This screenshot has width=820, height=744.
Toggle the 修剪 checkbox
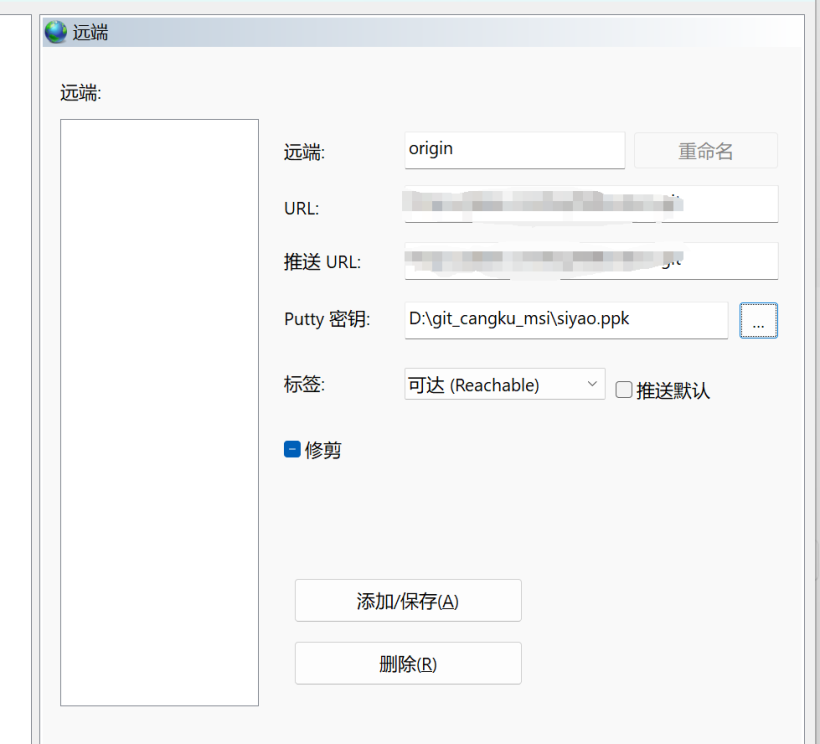(x=293, y=450)
